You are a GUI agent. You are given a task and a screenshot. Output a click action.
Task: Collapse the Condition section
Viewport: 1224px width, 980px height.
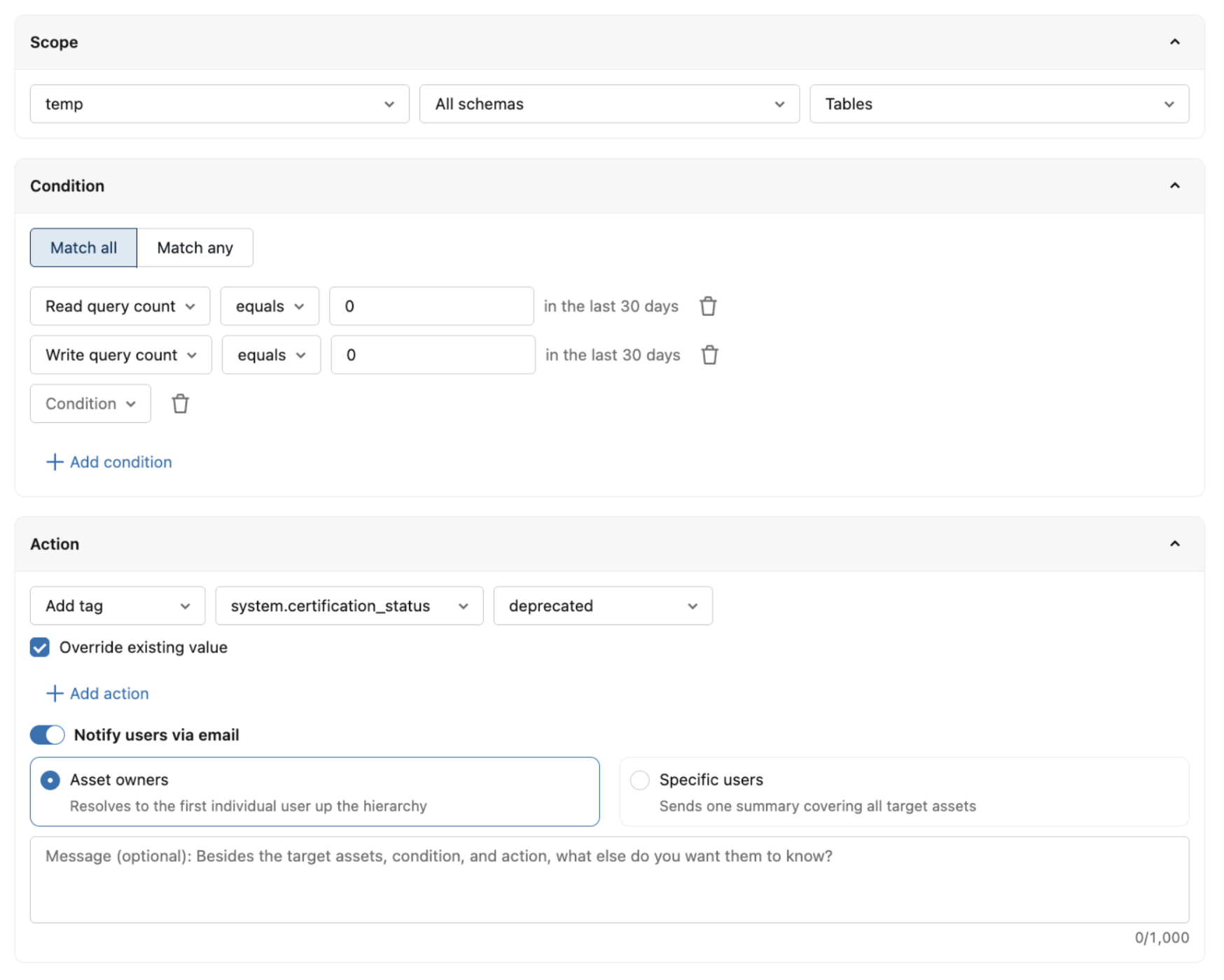click(x=1174, y=185)
